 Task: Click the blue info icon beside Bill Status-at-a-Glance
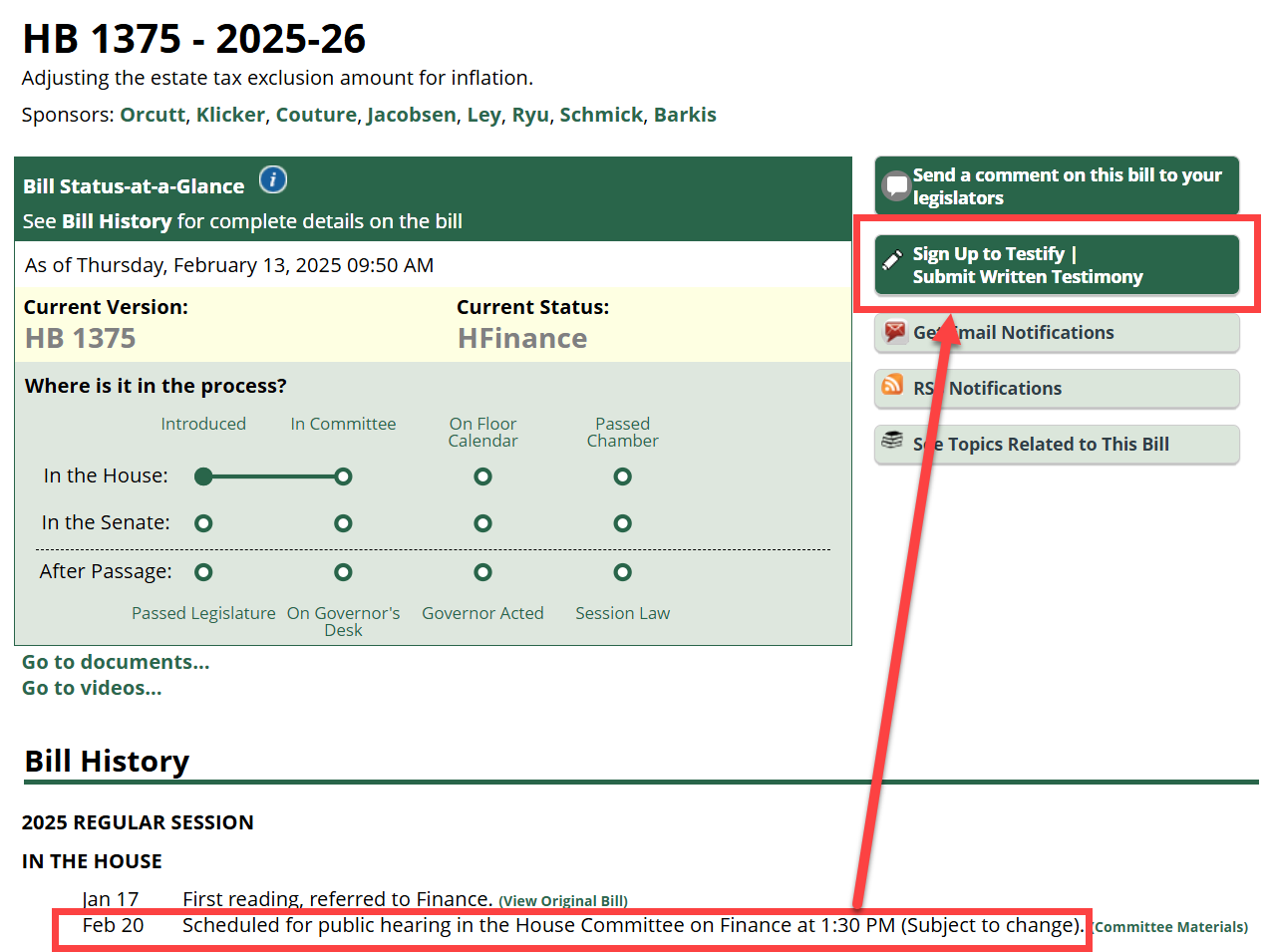pyautogui.click(x=272, y=180)
